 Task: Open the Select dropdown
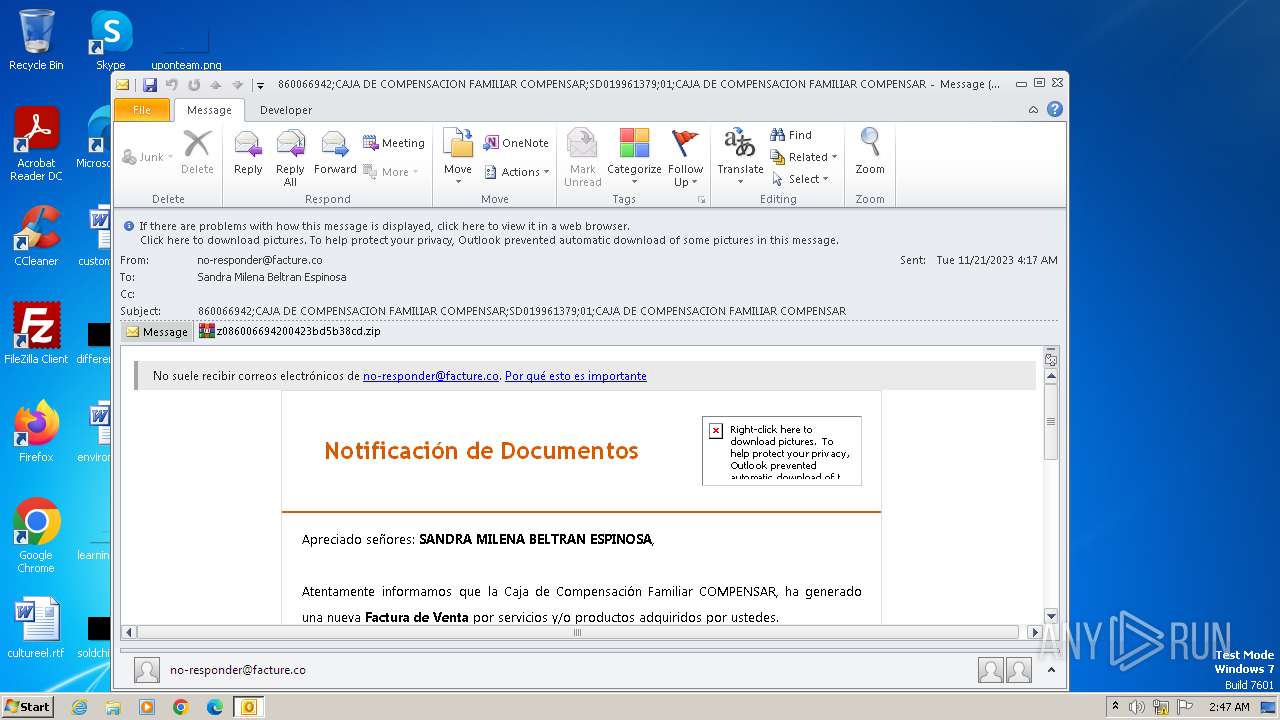coord(800,179)
